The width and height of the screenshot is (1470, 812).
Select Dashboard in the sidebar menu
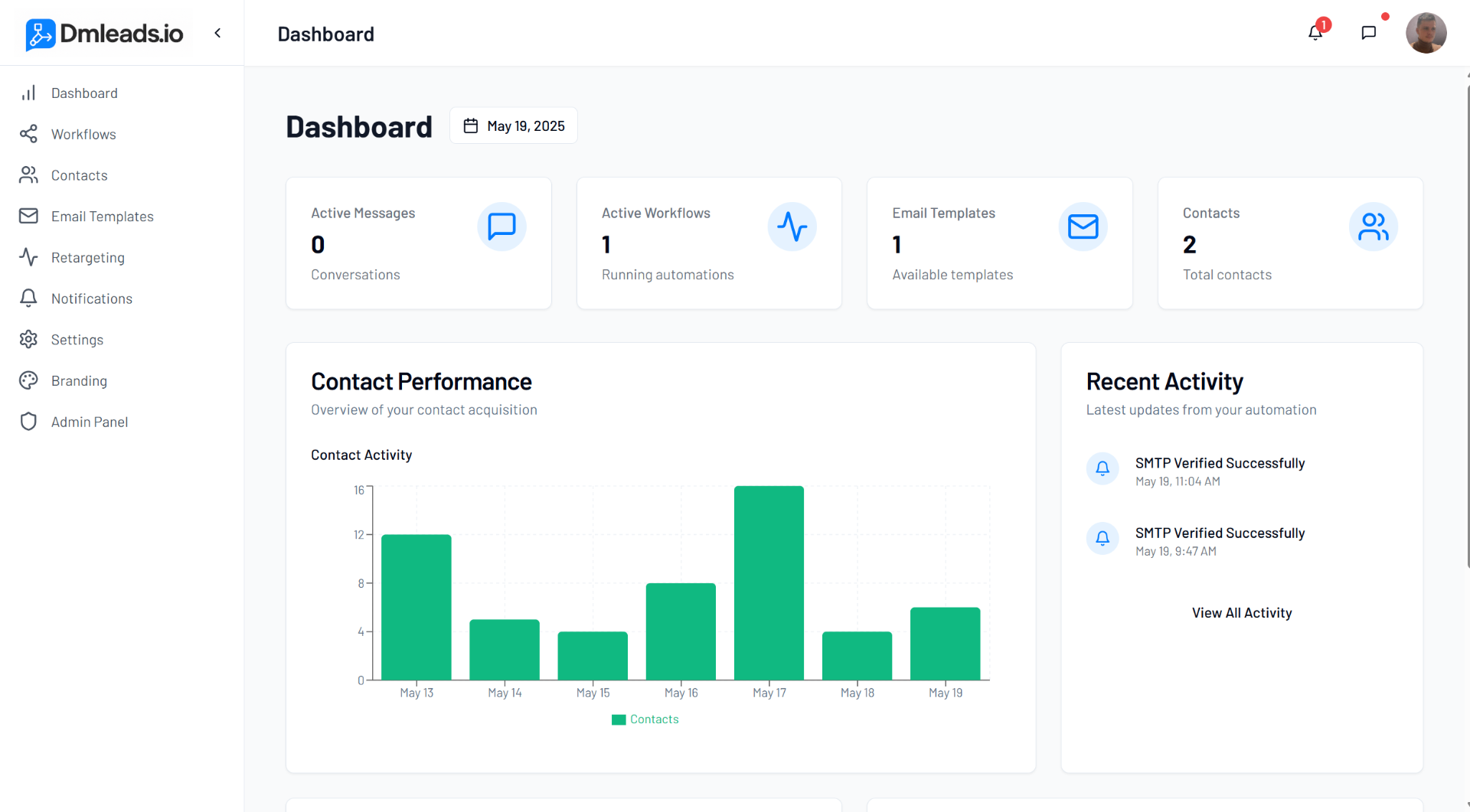(x=84, y=93)
